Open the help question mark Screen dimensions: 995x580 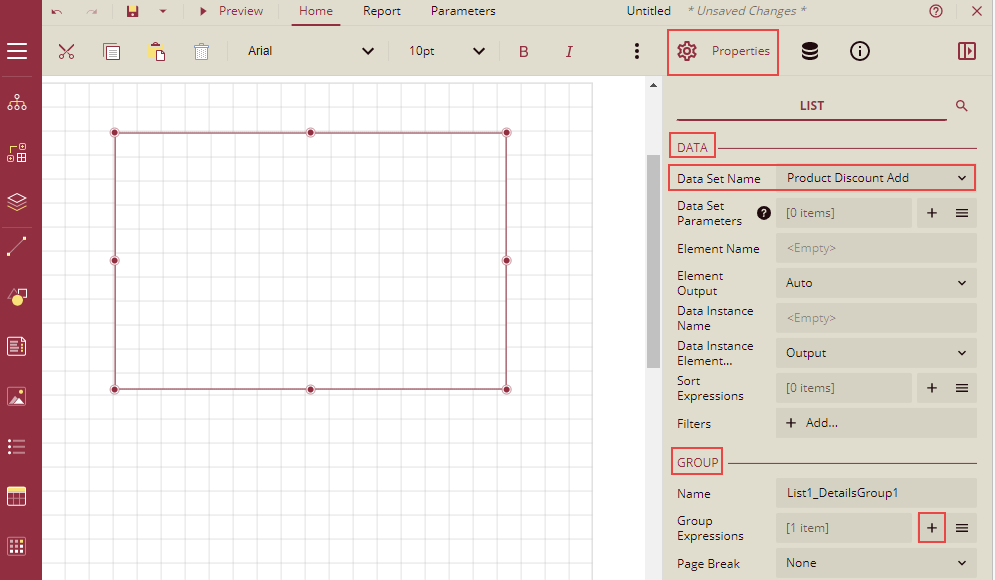[936, 11]
